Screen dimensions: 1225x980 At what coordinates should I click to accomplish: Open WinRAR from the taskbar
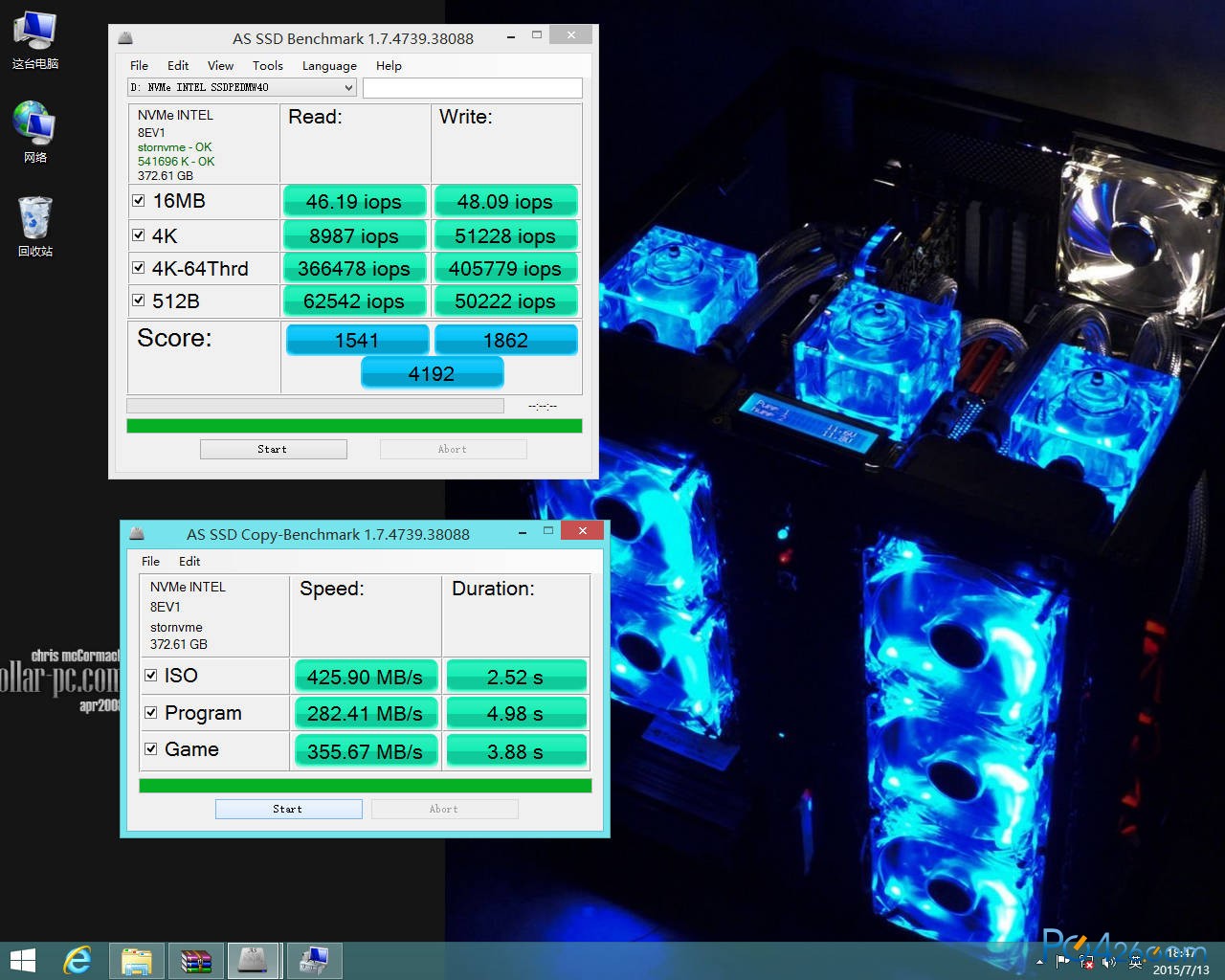195,960
